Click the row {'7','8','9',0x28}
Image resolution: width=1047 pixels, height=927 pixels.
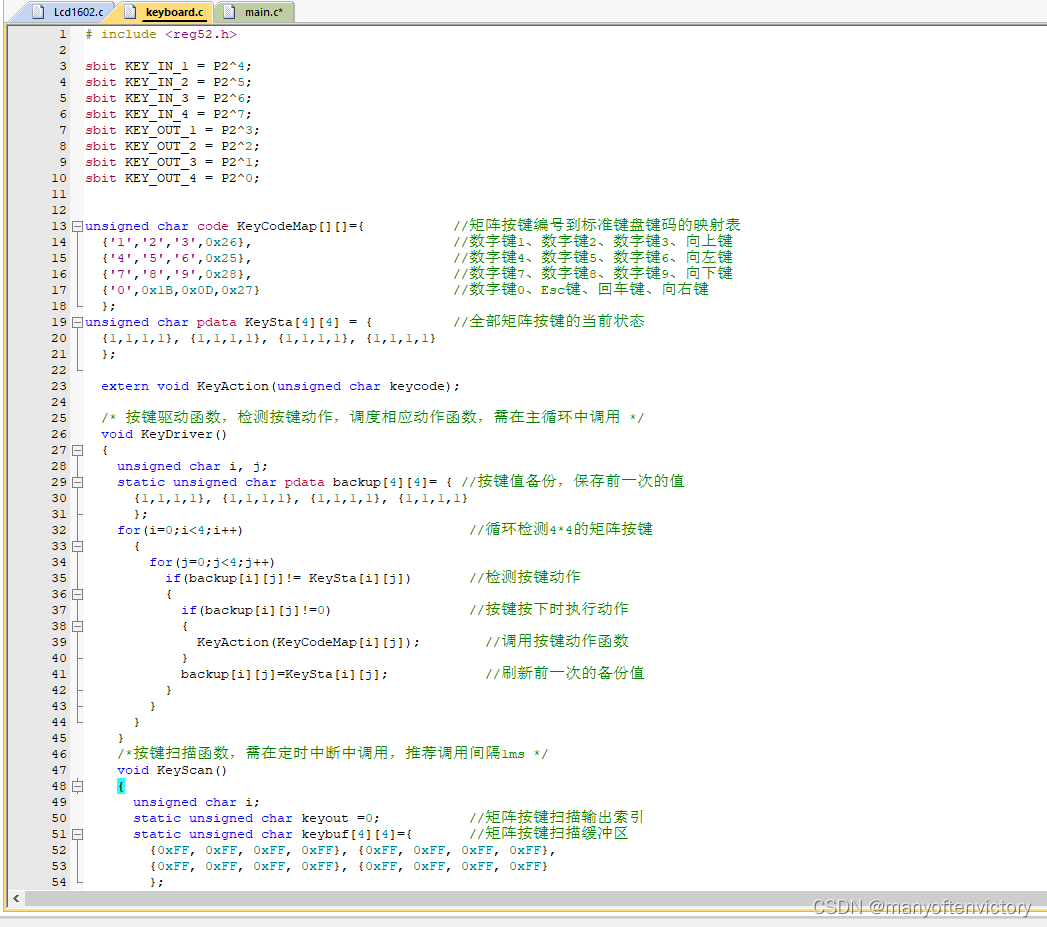(177, 274)
